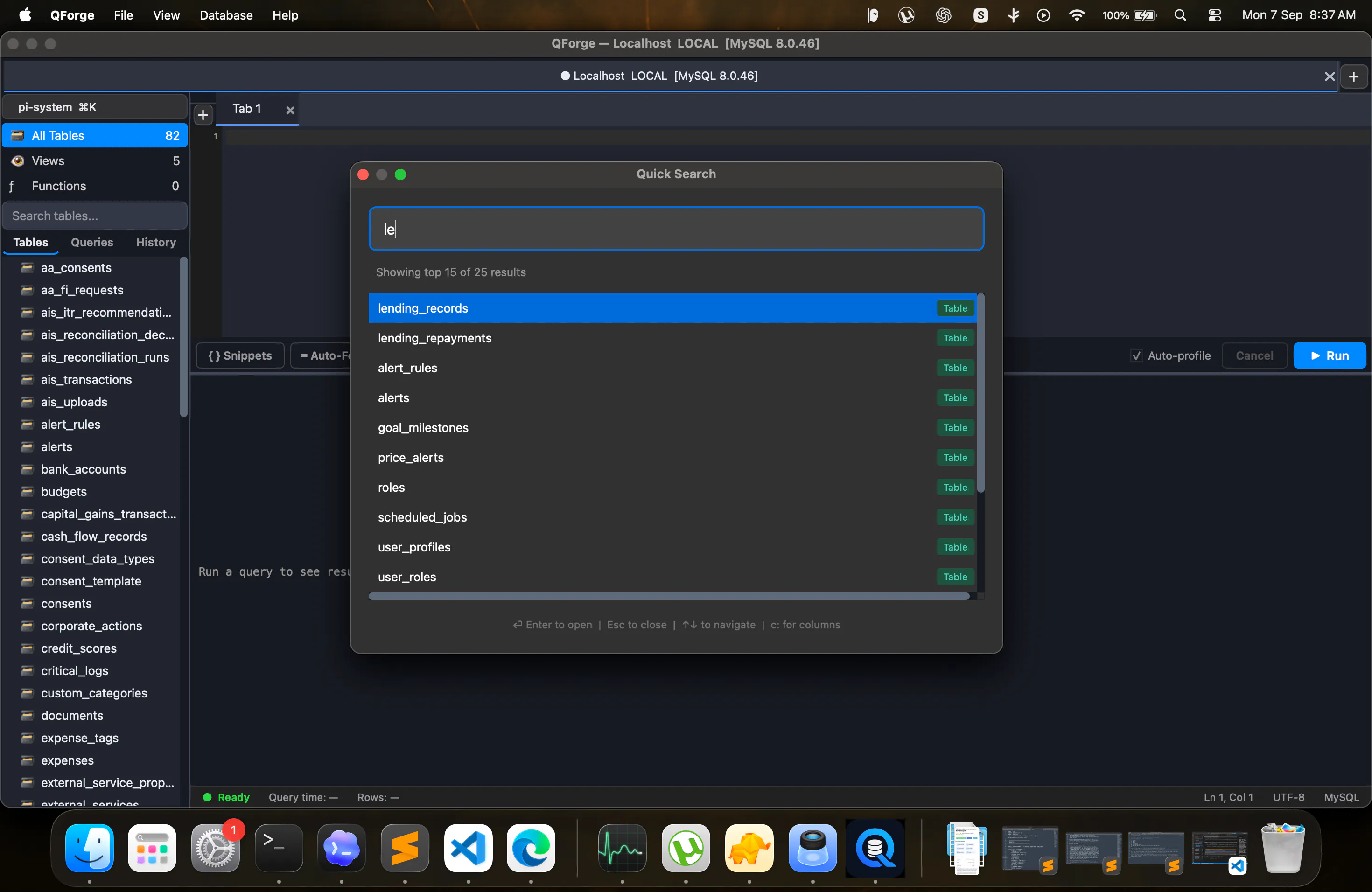
Task: Switch to the History tab
Action: coord(156,242)
